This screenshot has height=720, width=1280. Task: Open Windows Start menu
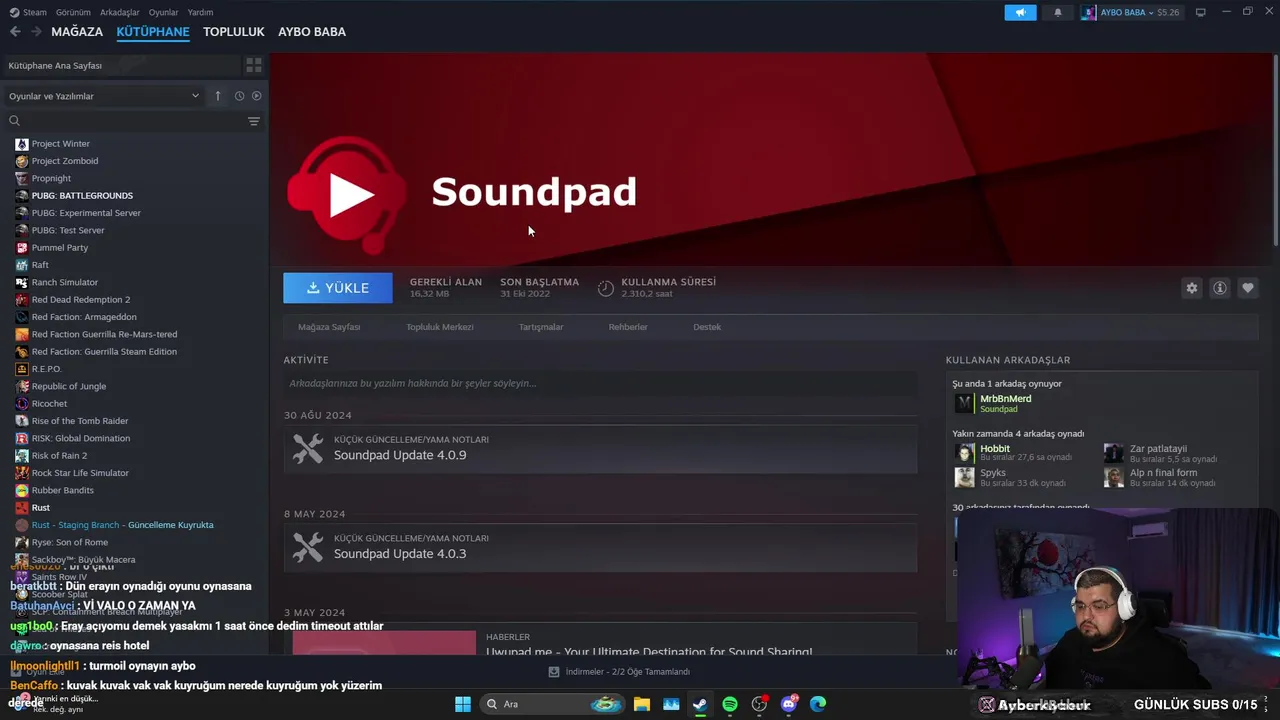pyautogui.click(x=463, y=704)
